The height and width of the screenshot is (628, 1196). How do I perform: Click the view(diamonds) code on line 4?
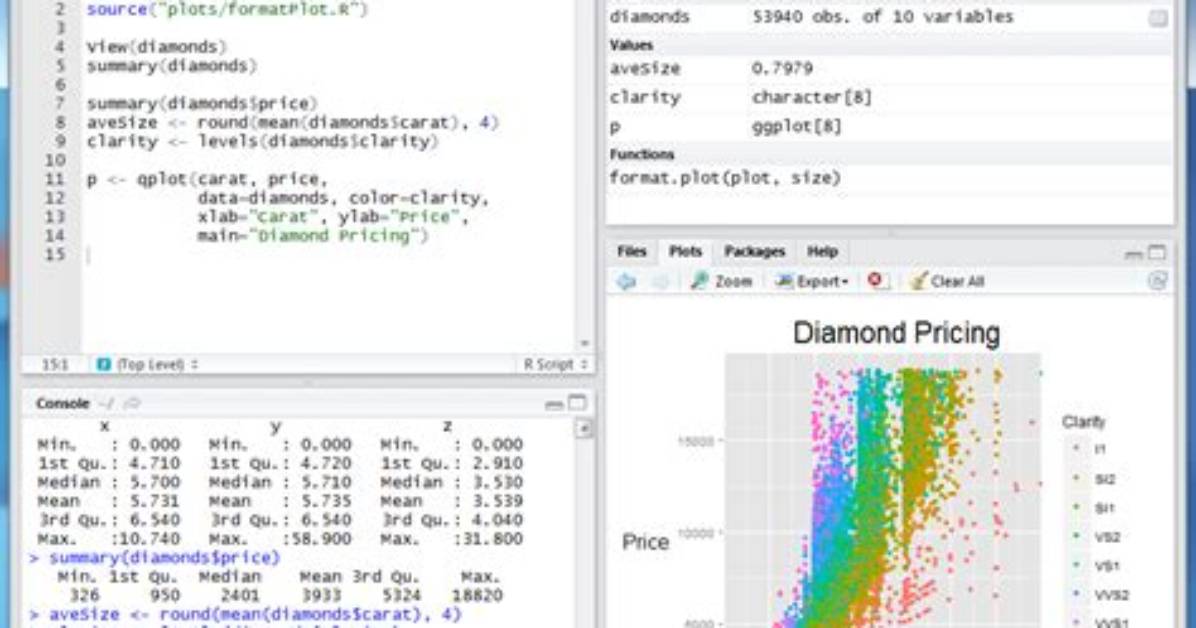point(156,47)
